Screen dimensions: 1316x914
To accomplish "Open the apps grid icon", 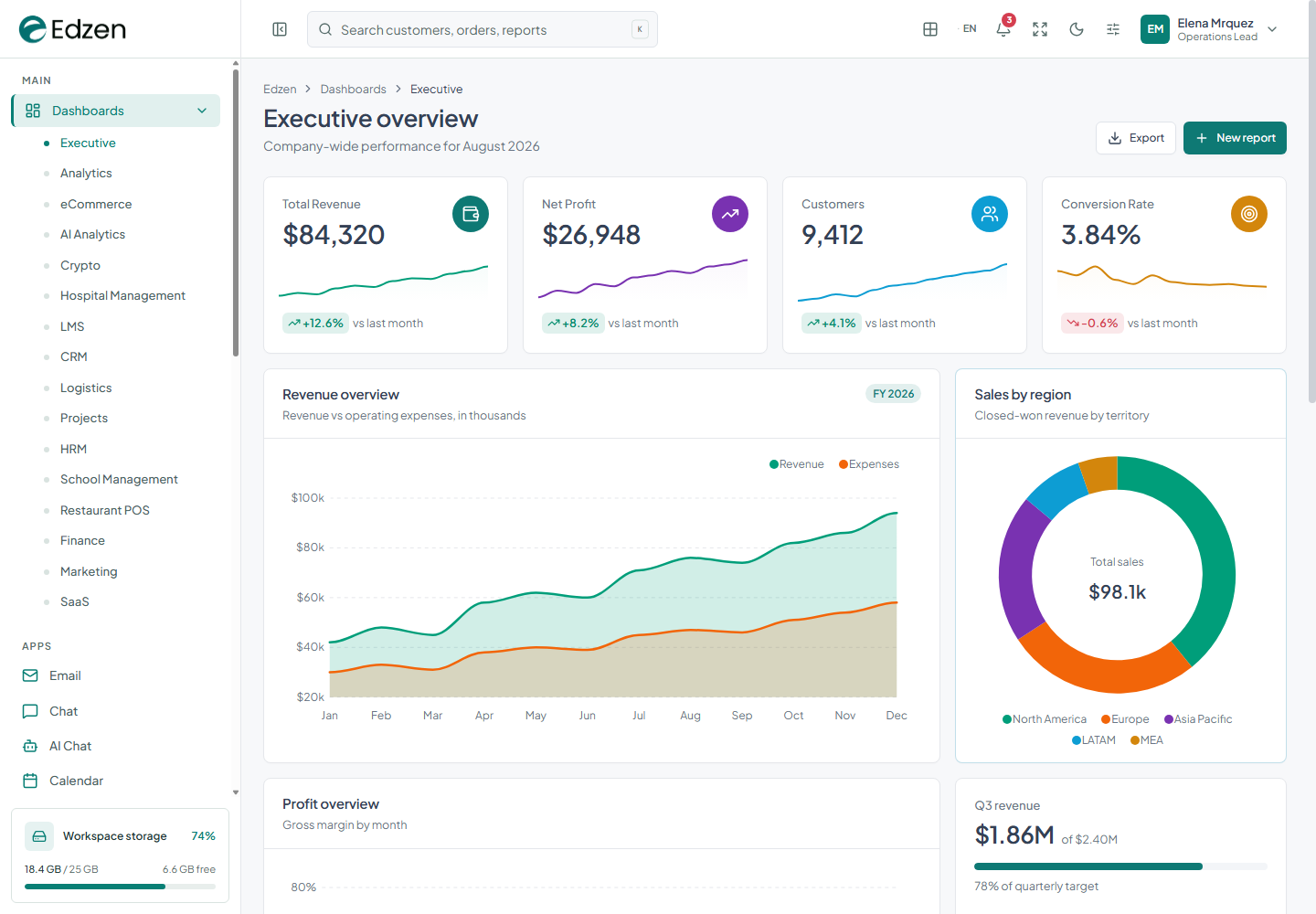I will pos(930,29).
